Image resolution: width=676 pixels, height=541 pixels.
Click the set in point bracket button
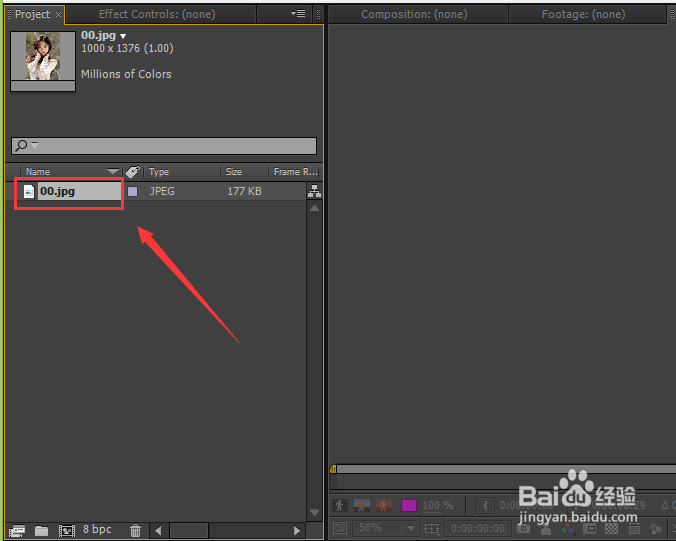485,505
